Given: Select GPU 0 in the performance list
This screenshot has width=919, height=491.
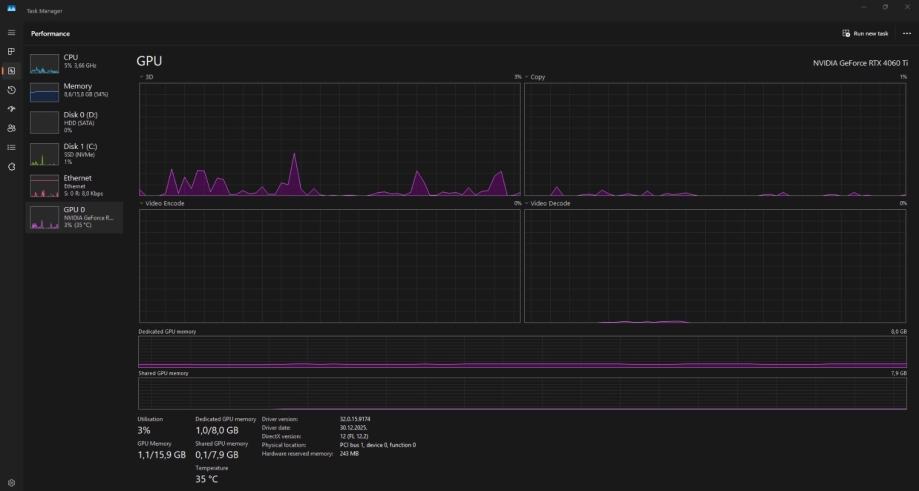Looking at the screenshot, I should (x=74, y=217).
